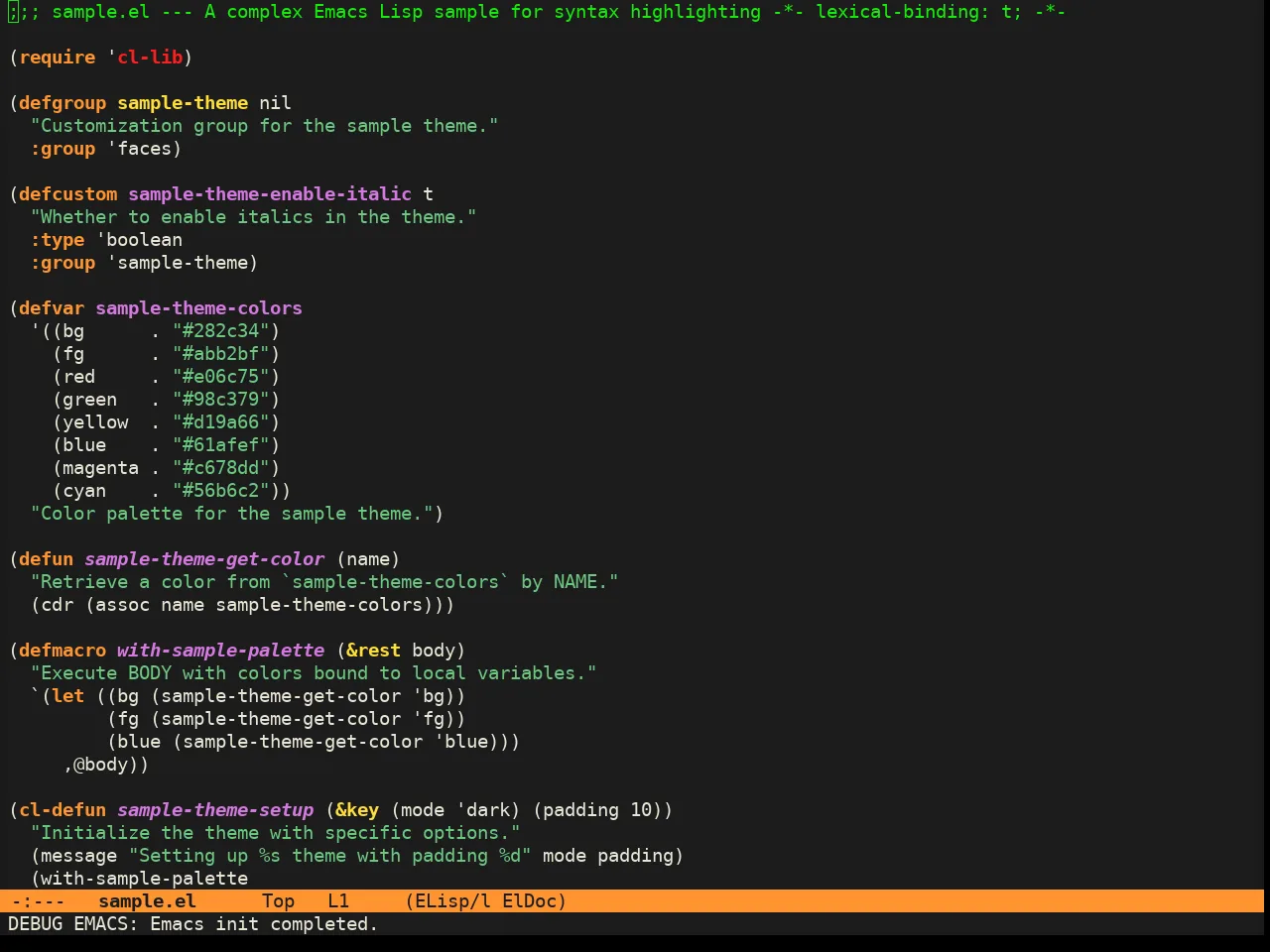Click '(padding 10)' parameter default

597,810
